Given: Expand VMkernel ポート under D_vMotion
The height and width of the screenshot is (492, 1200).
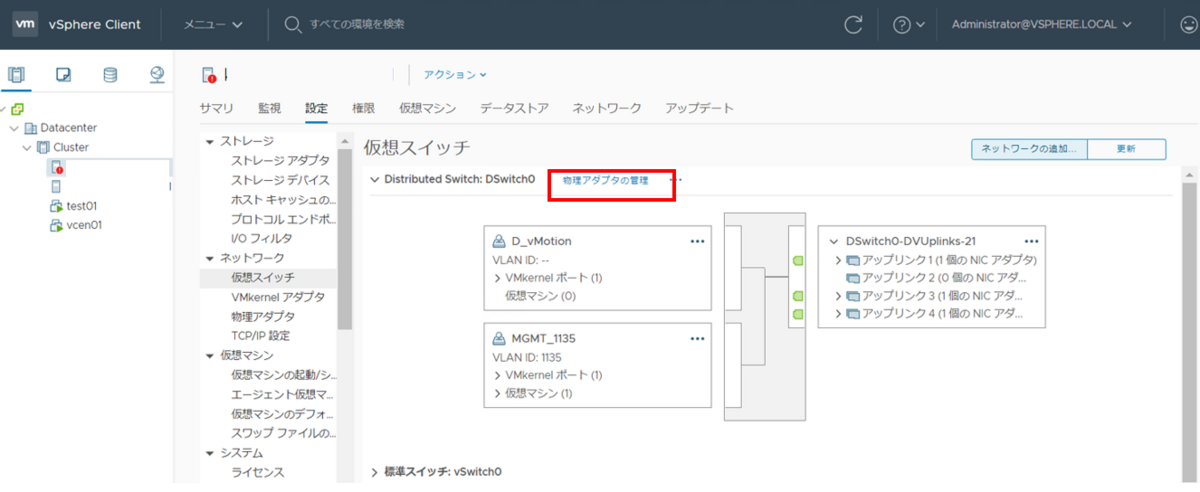Looking at the screenshot, I should point(498,278).
